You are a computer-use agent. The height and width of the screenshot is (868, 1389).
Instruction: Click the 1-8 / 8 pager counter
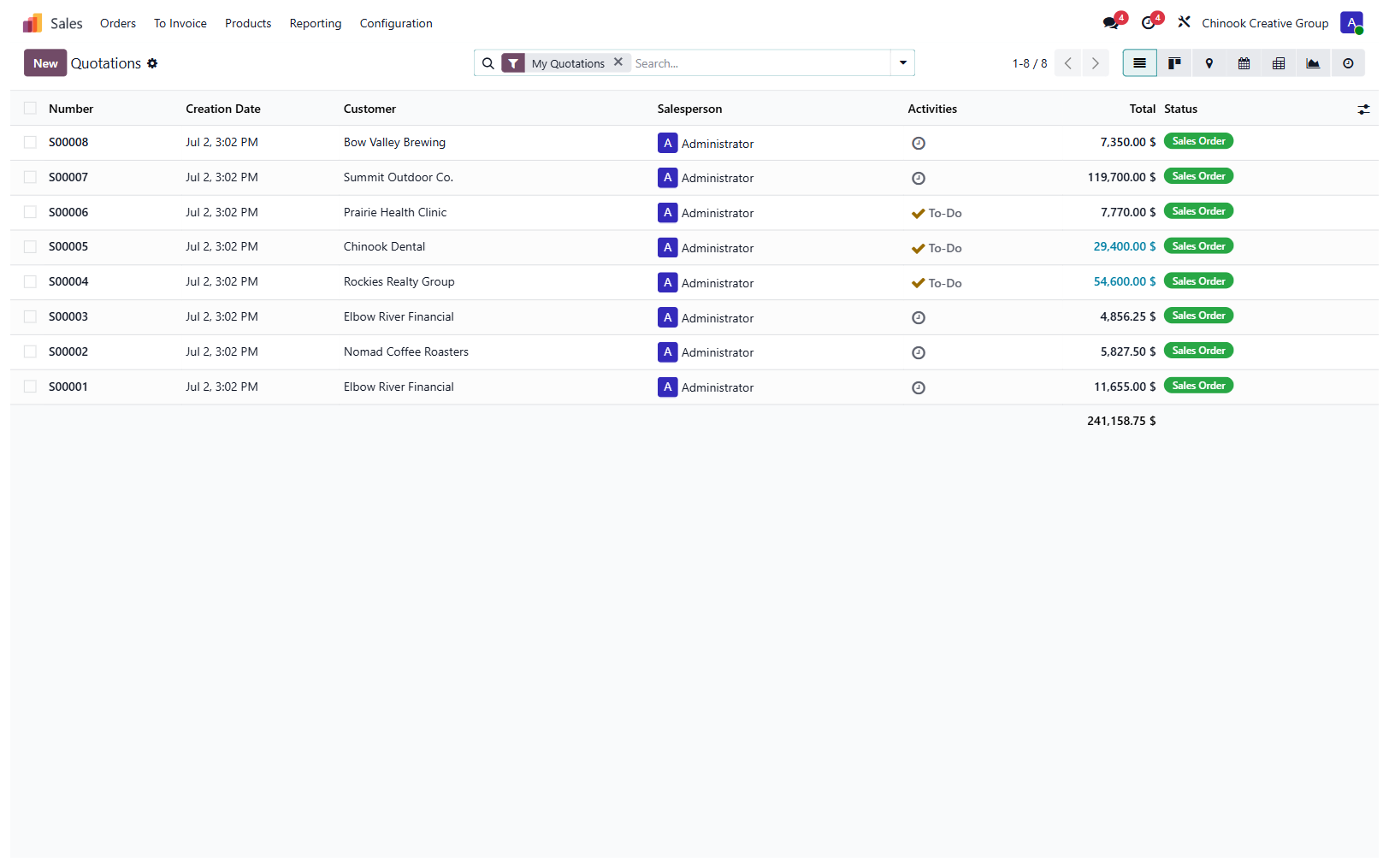pyautogui.click(x=1030, y=63)
